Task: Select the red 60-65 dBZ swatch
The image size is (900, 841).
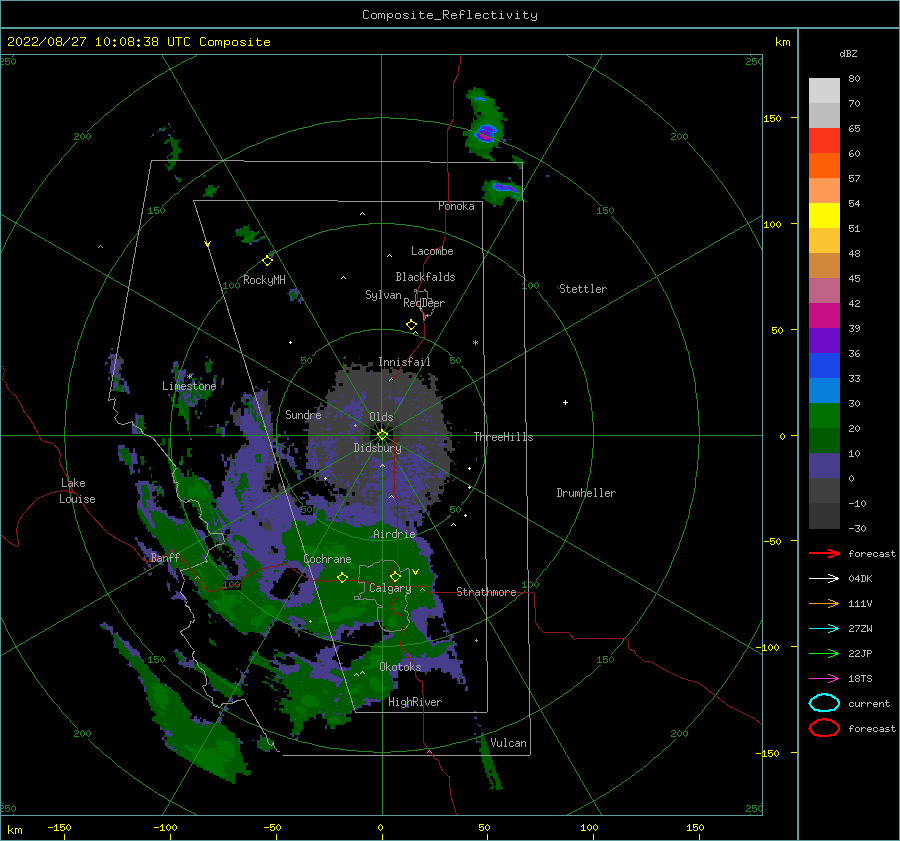Action: 824,141
